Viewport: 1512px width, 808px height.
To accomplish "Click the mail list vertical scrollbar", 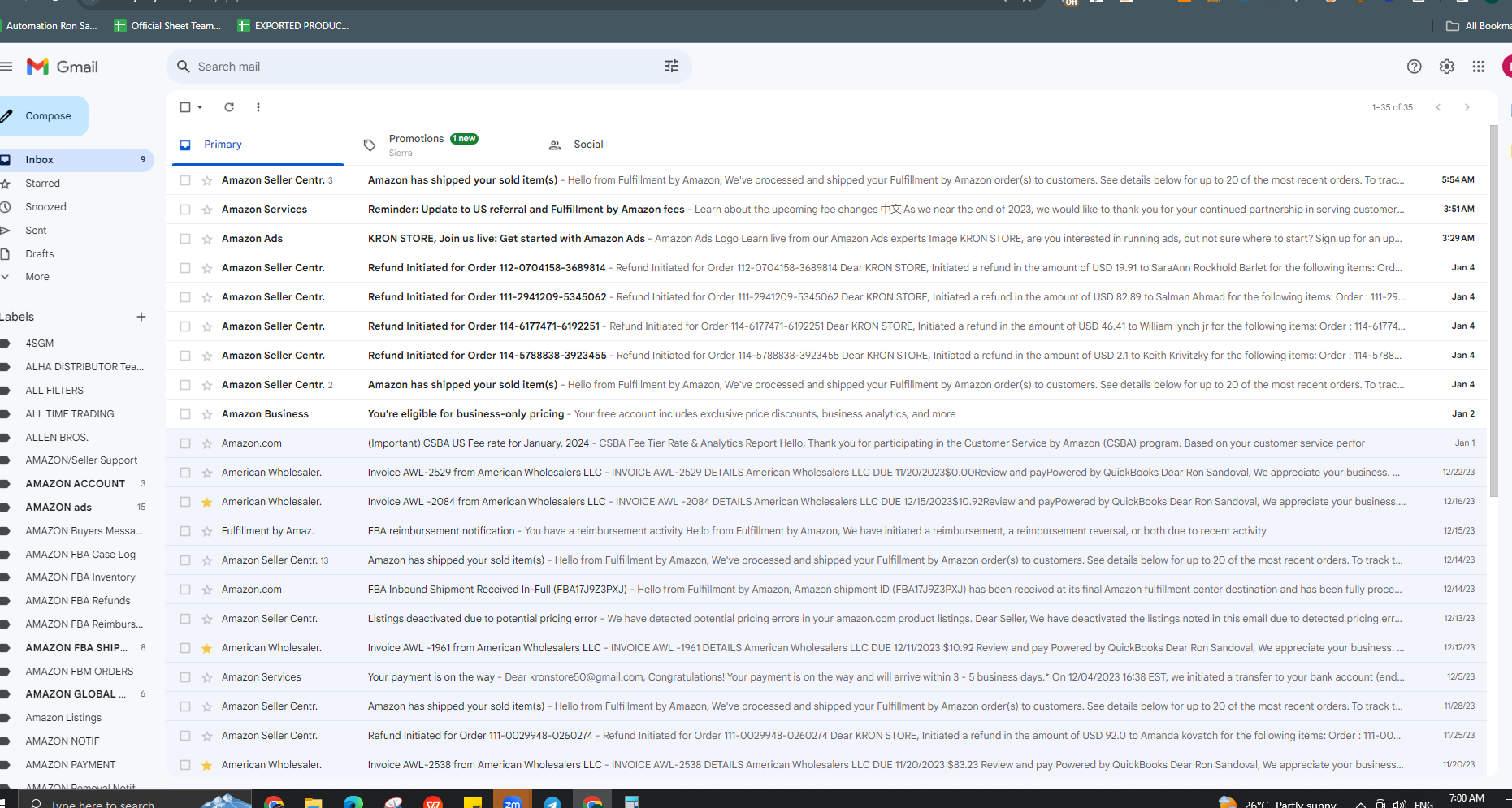I will (1494, 311).
